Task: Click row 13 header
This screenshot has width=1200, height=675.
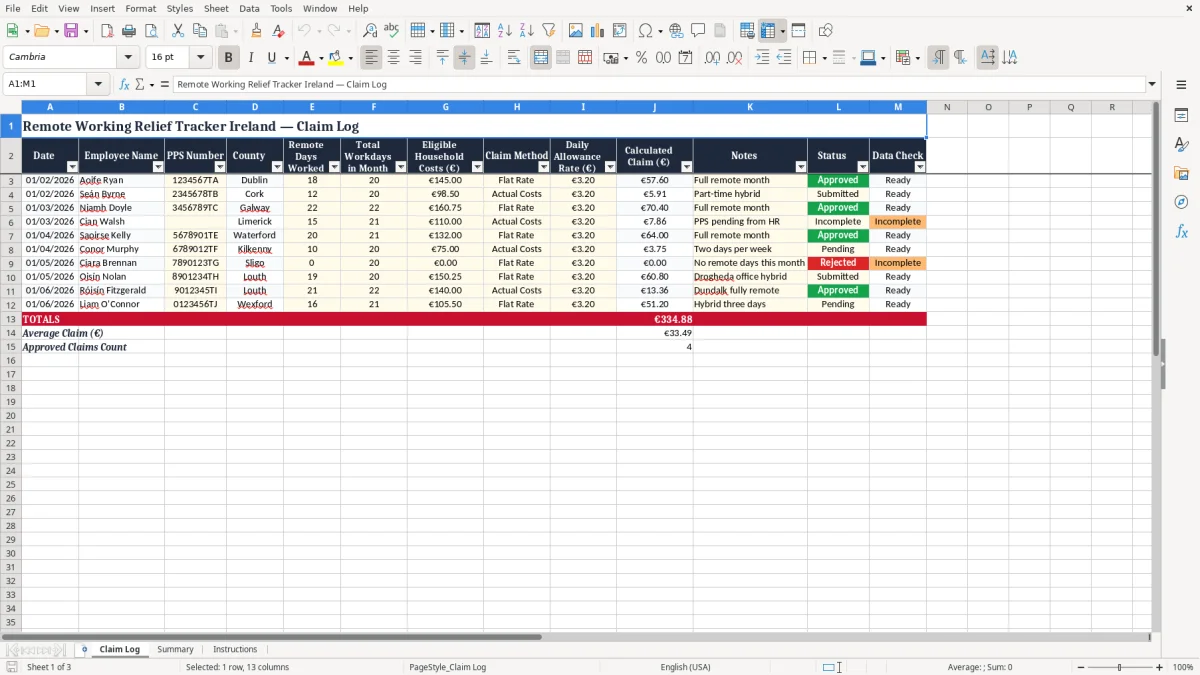Action: coord(11,319)
